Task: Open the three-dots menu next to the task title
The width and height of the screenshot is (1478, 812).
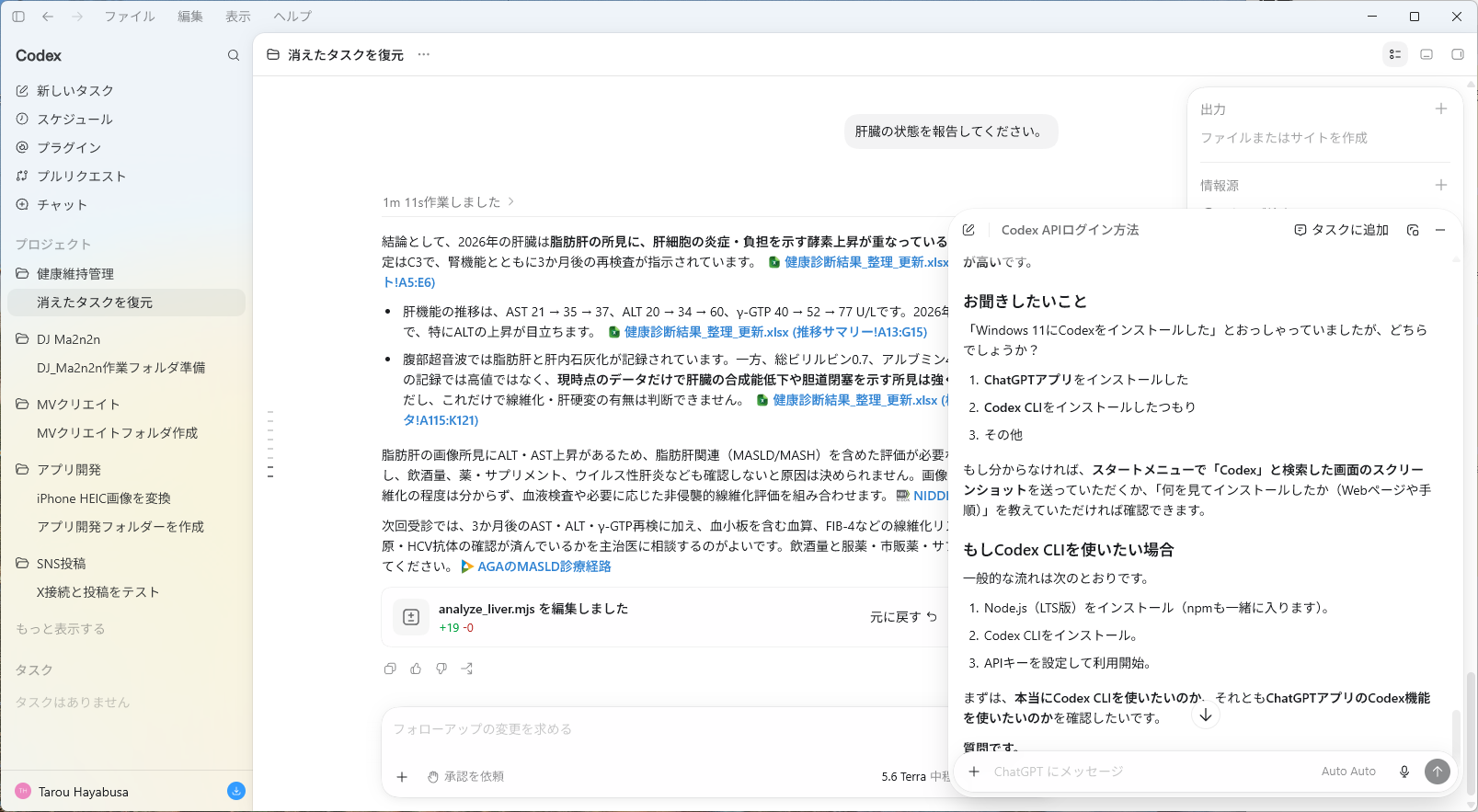Action: click(x=423, y=54)
